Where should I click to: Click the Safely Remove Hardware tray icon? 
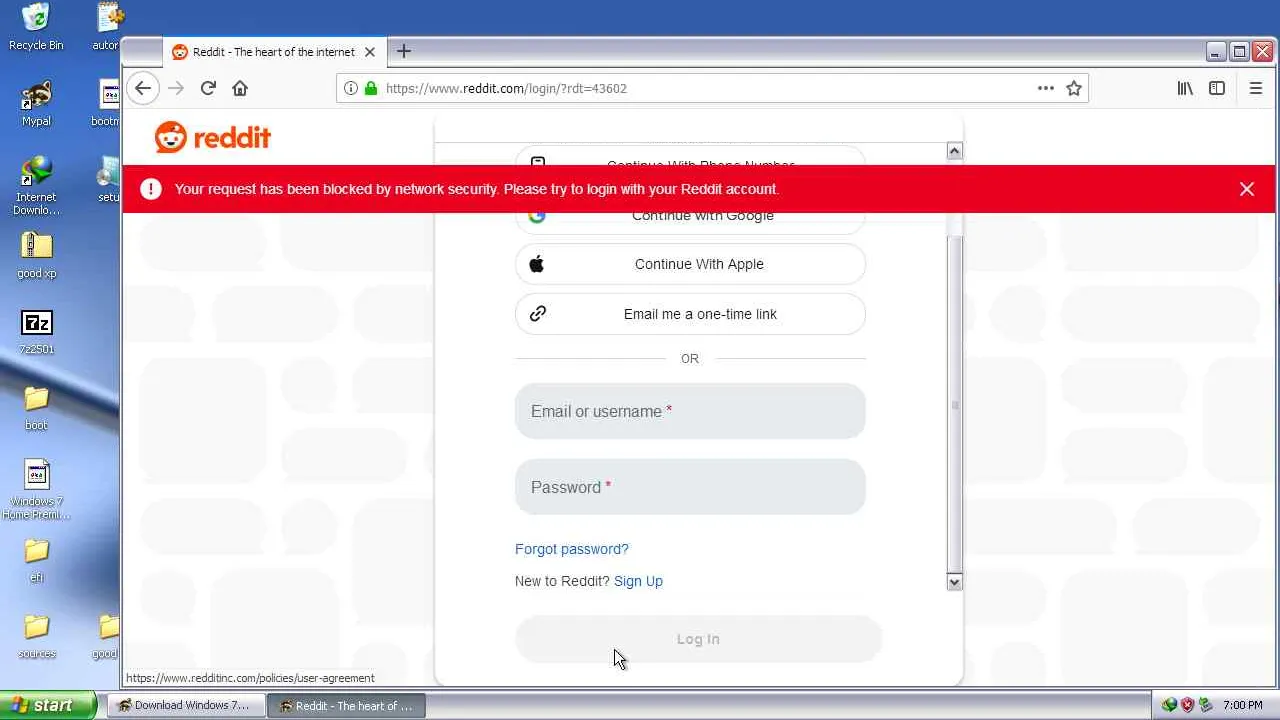click(x=1206, y=705)
